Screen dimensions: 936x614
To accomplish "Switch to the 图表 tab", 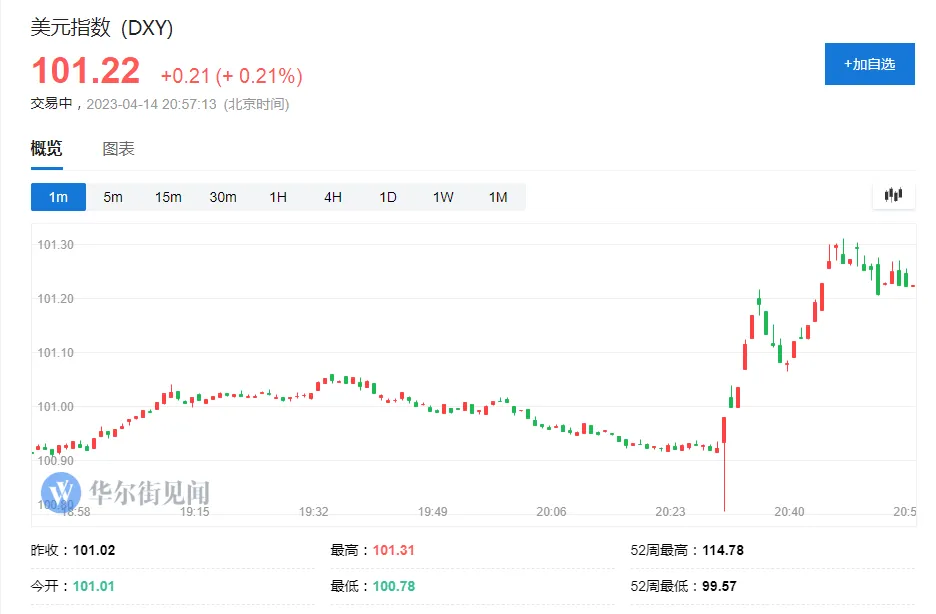I will click(118, 149).
